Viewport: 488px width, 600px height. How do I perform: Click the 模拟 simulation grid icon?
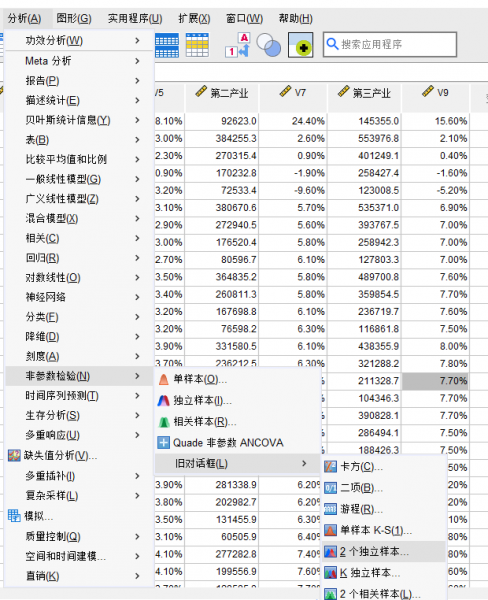coord(14,515)
